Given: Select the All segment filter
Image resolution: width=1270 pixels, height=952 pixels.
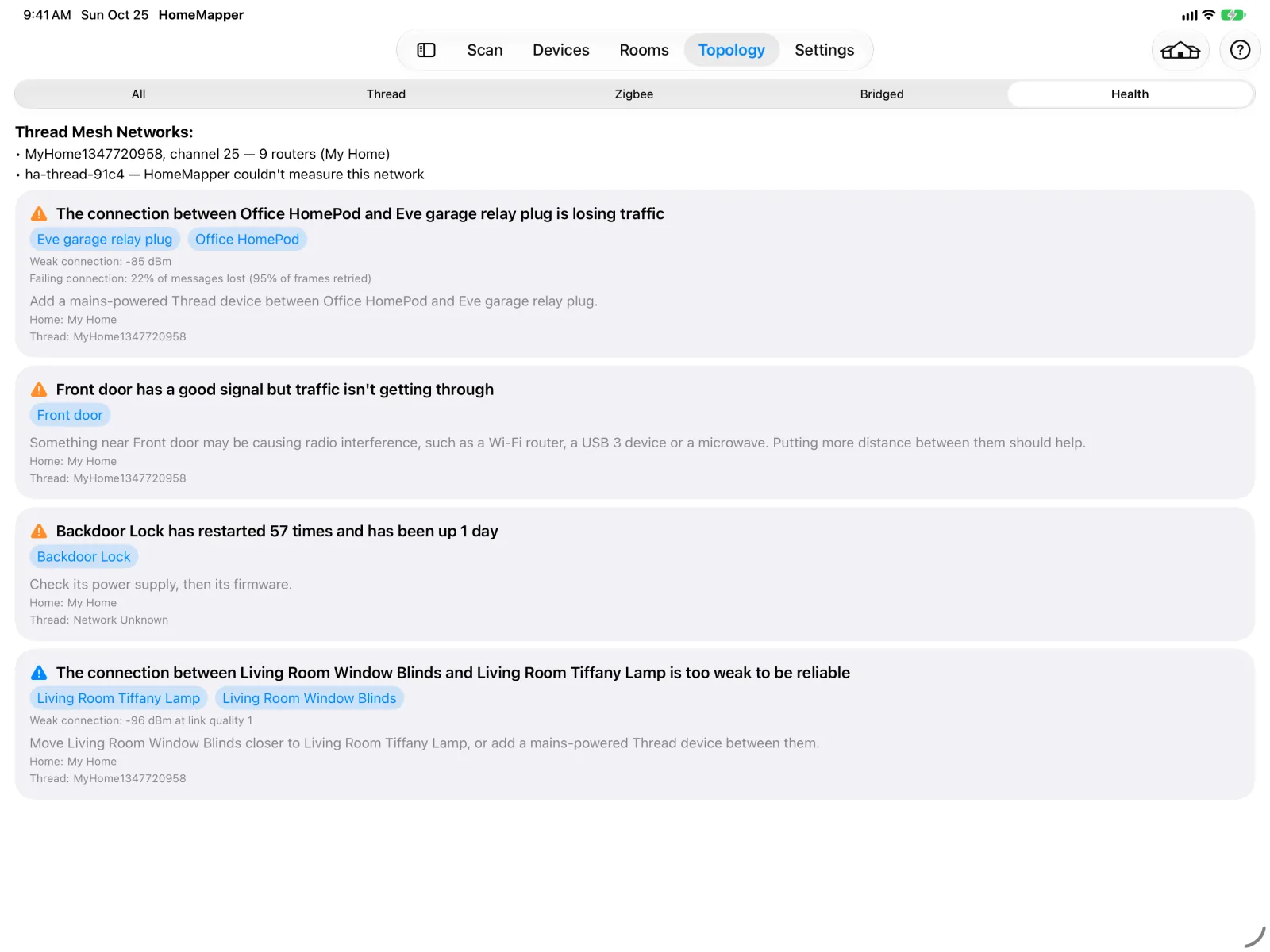Looking at the screenshot, I should pos(138,94).
